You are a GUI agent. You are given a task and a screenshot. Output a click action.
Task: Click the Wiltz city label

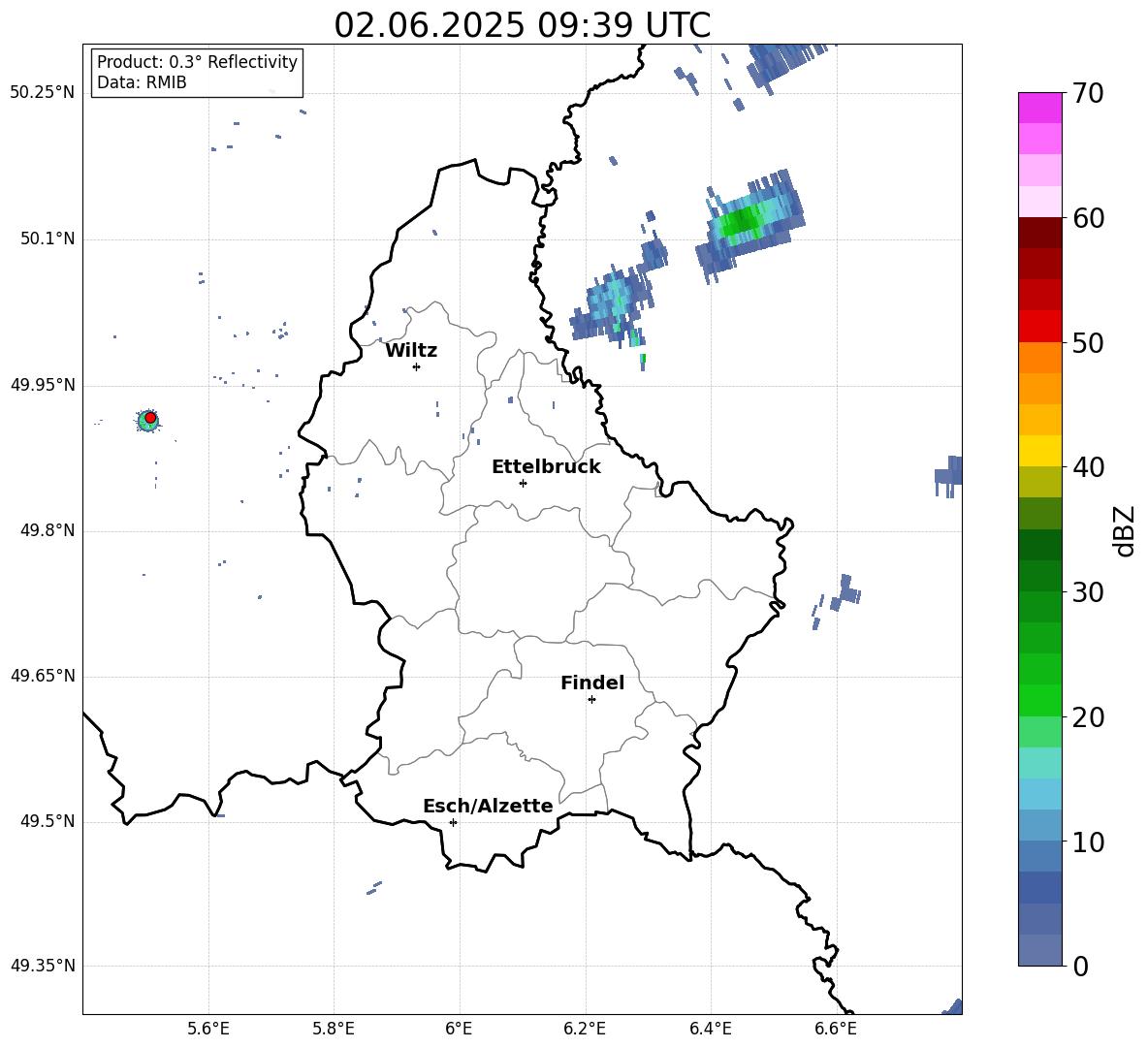[x=411, y=351]
